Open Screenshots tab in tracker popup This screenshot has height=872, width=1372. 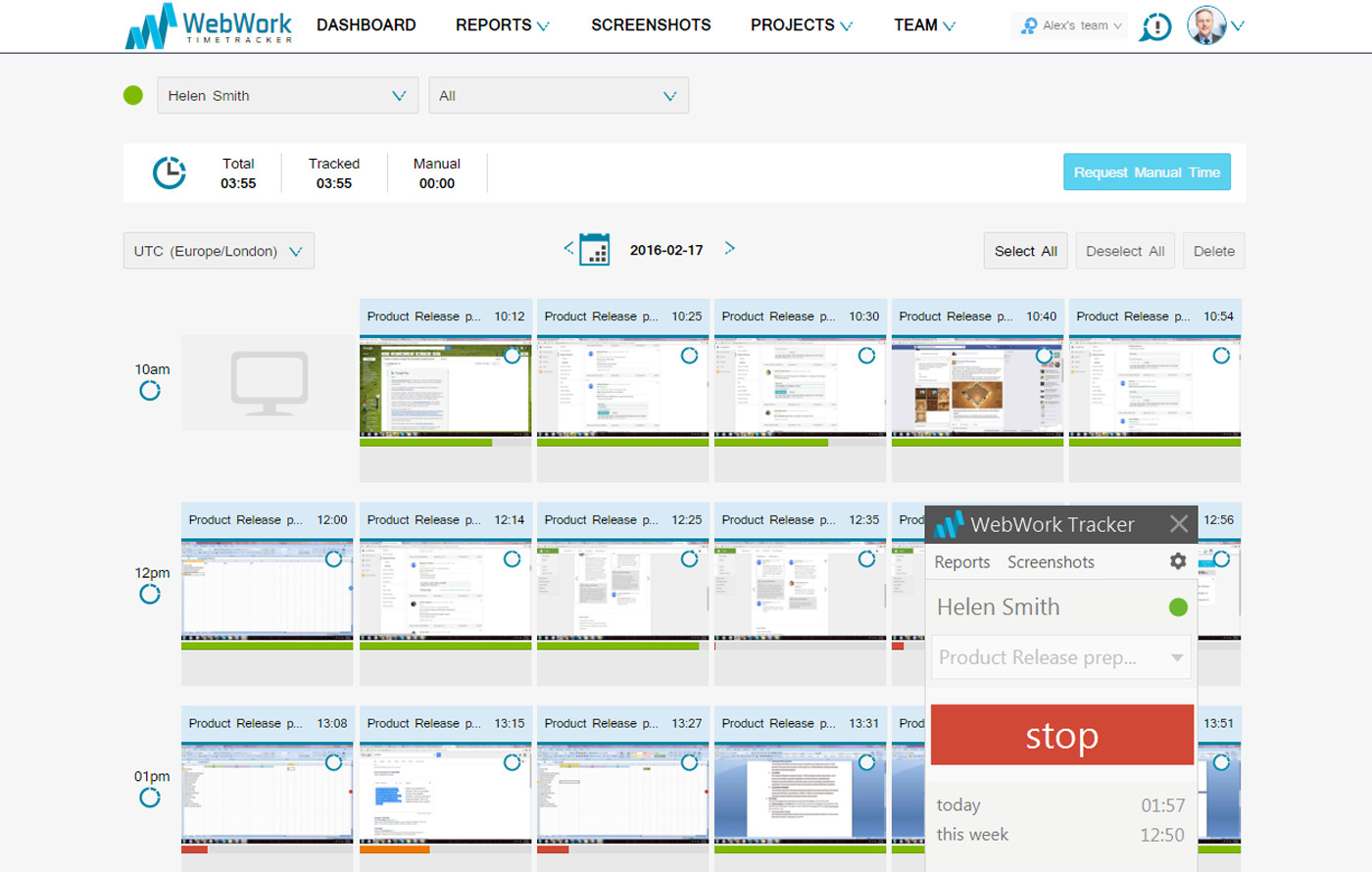1051,562
